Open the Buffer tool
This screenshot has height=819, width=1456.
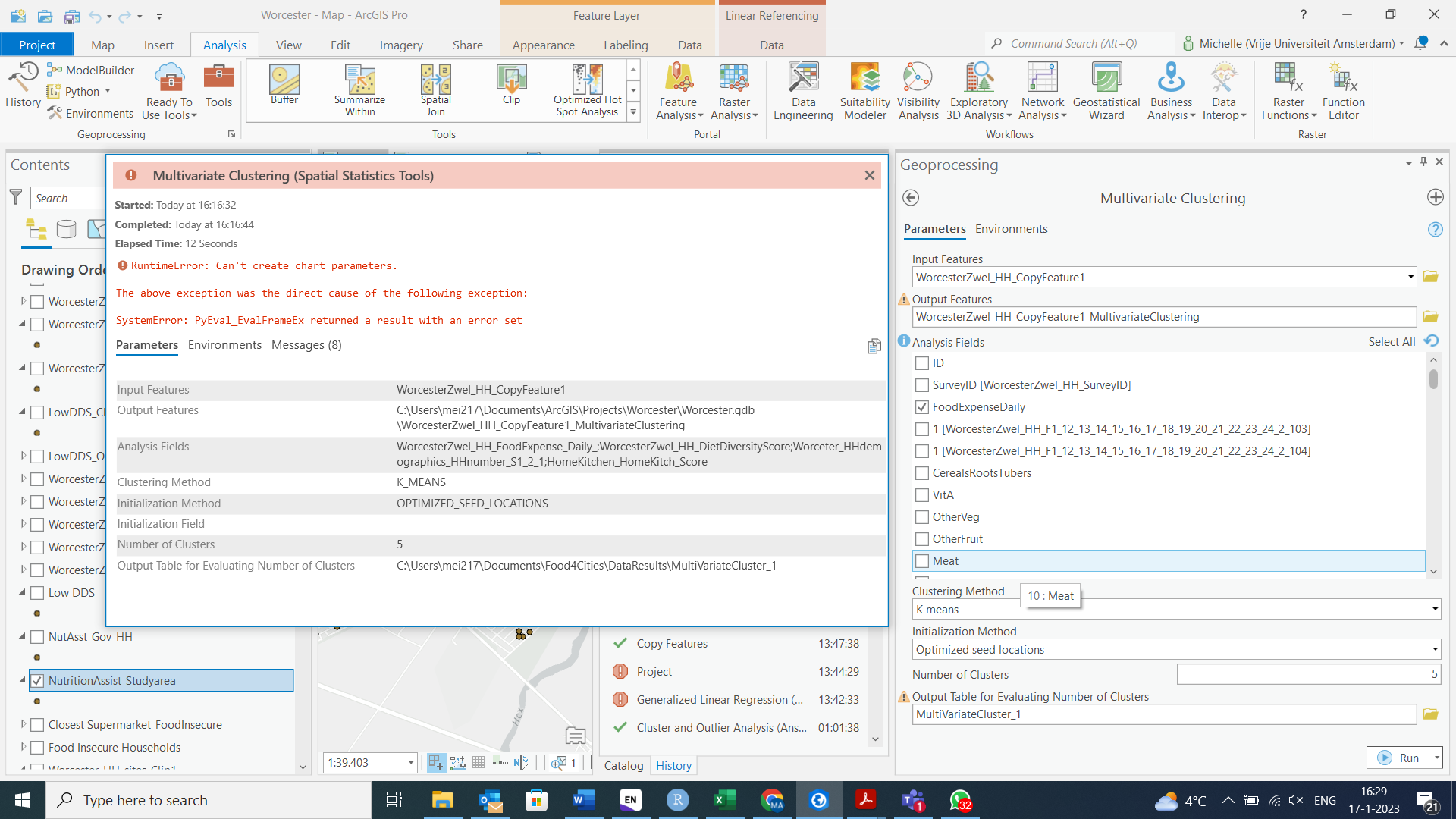pyautogui.click(x=284, y=85)
